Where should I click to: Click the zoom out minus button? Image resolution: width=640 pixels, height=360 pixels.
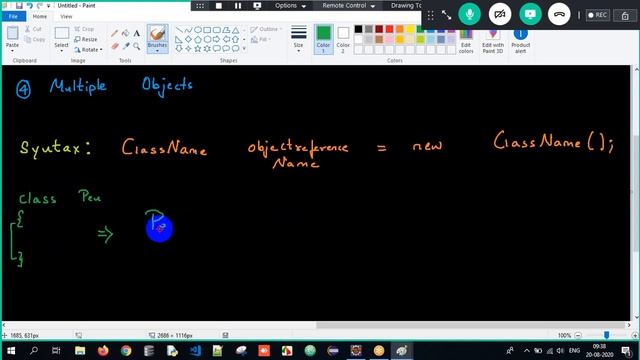tap(578, 336)
